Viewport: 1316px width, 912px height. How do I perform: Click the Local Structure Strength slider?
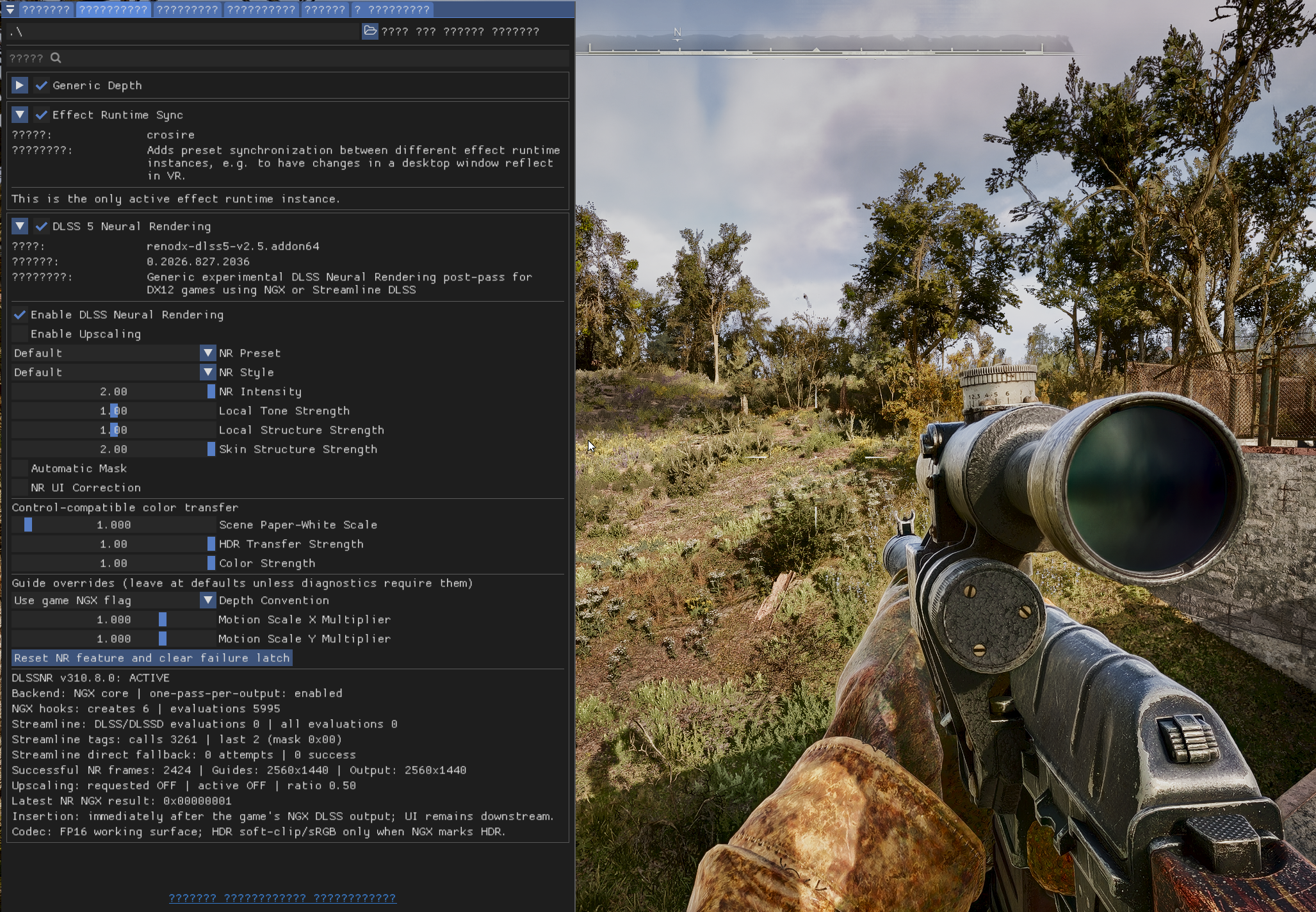[113, 430]
